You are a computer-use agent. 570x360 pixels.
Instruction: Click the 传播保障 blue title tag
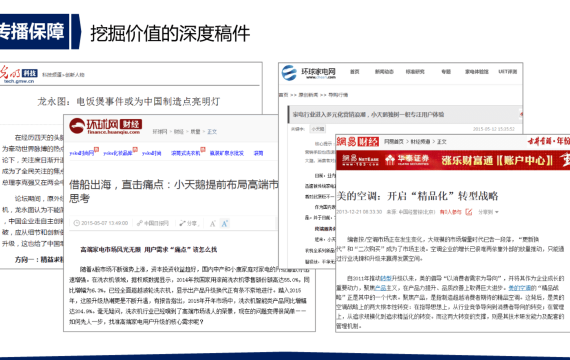click(x=34, y=31)
